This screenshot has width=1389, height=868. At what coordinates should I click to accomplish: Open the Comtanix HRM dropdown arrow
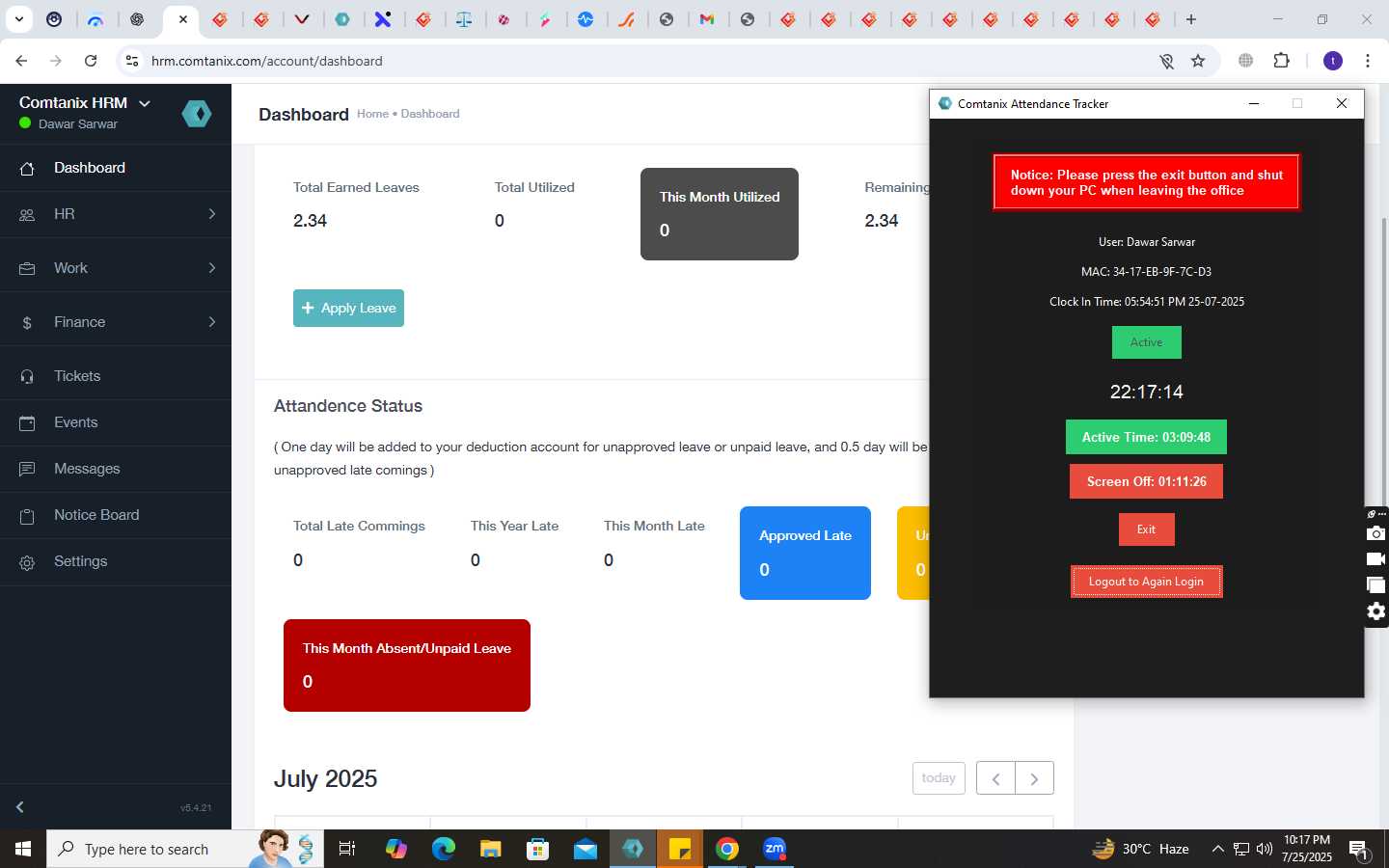pyautogui.click(x=145, y=103)
